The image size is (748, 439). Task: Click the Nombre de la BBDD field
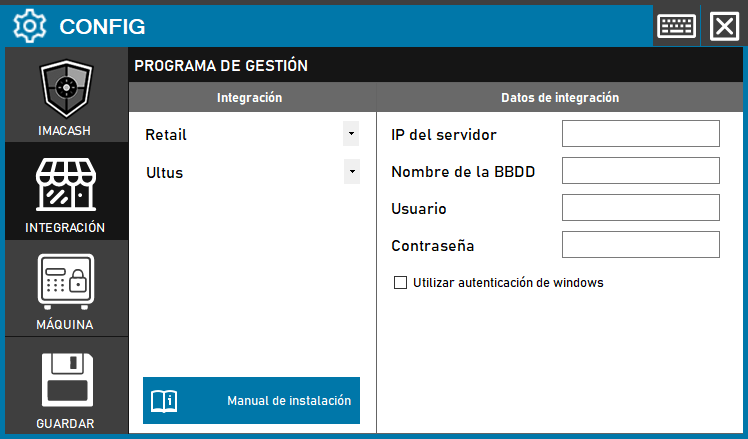640,171
